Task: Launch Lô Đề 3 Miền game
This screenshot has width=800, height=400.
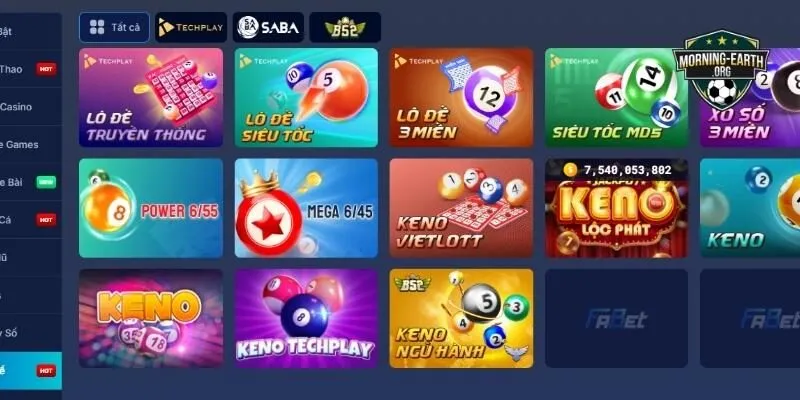Action: (x=461, y=97)
